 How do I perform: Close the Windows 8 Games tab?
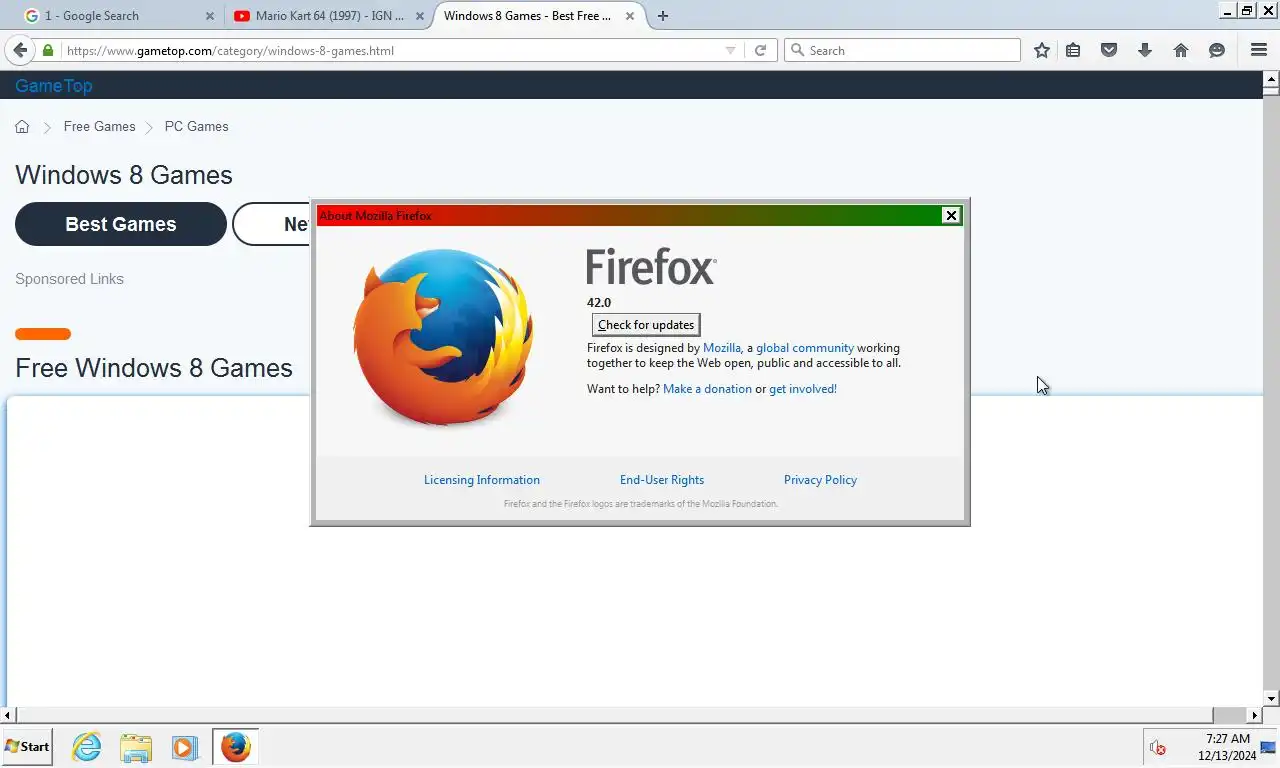(x=631, y=16)
